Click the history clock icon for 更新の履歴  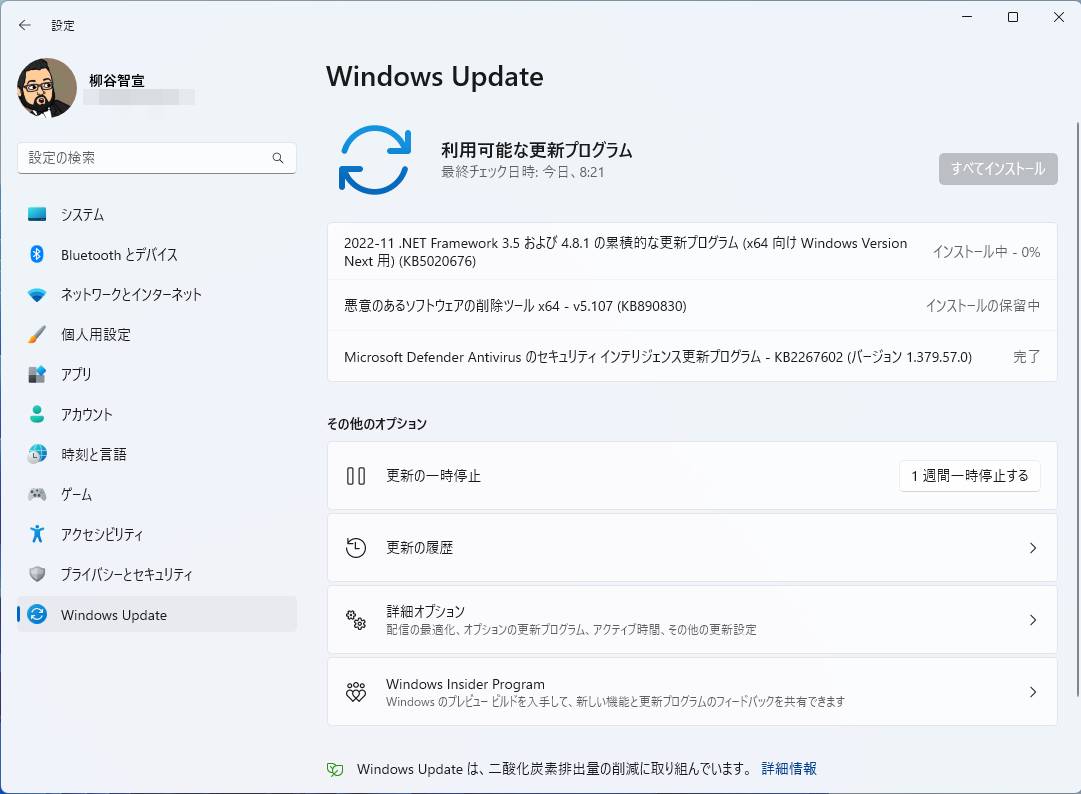coord(356,548)
